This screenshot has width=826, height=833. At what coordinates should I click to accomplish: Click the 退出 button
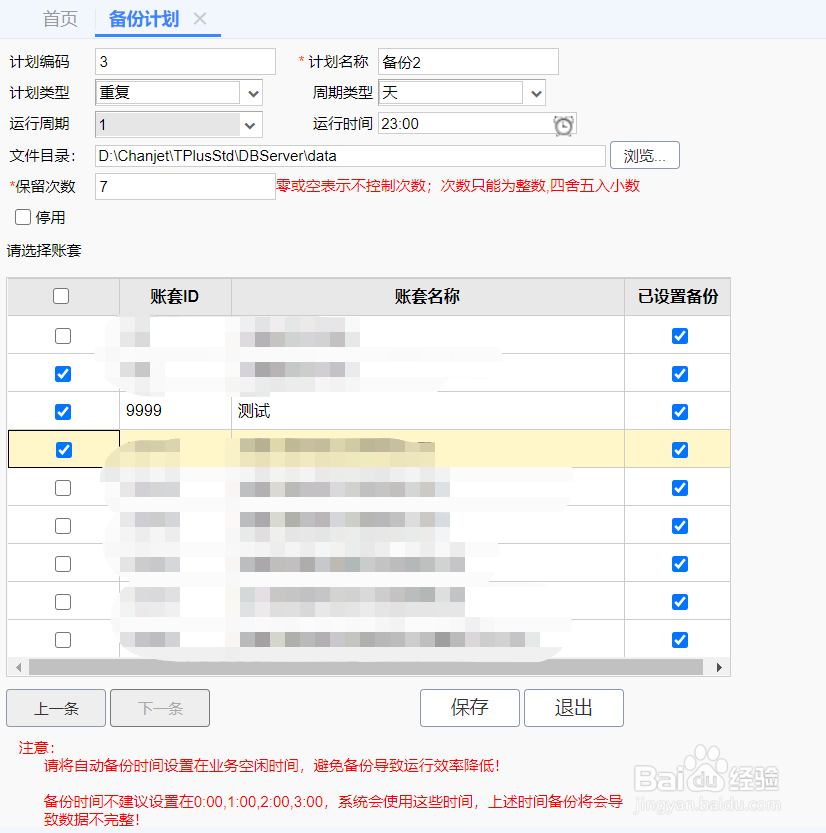pos(573,707)
